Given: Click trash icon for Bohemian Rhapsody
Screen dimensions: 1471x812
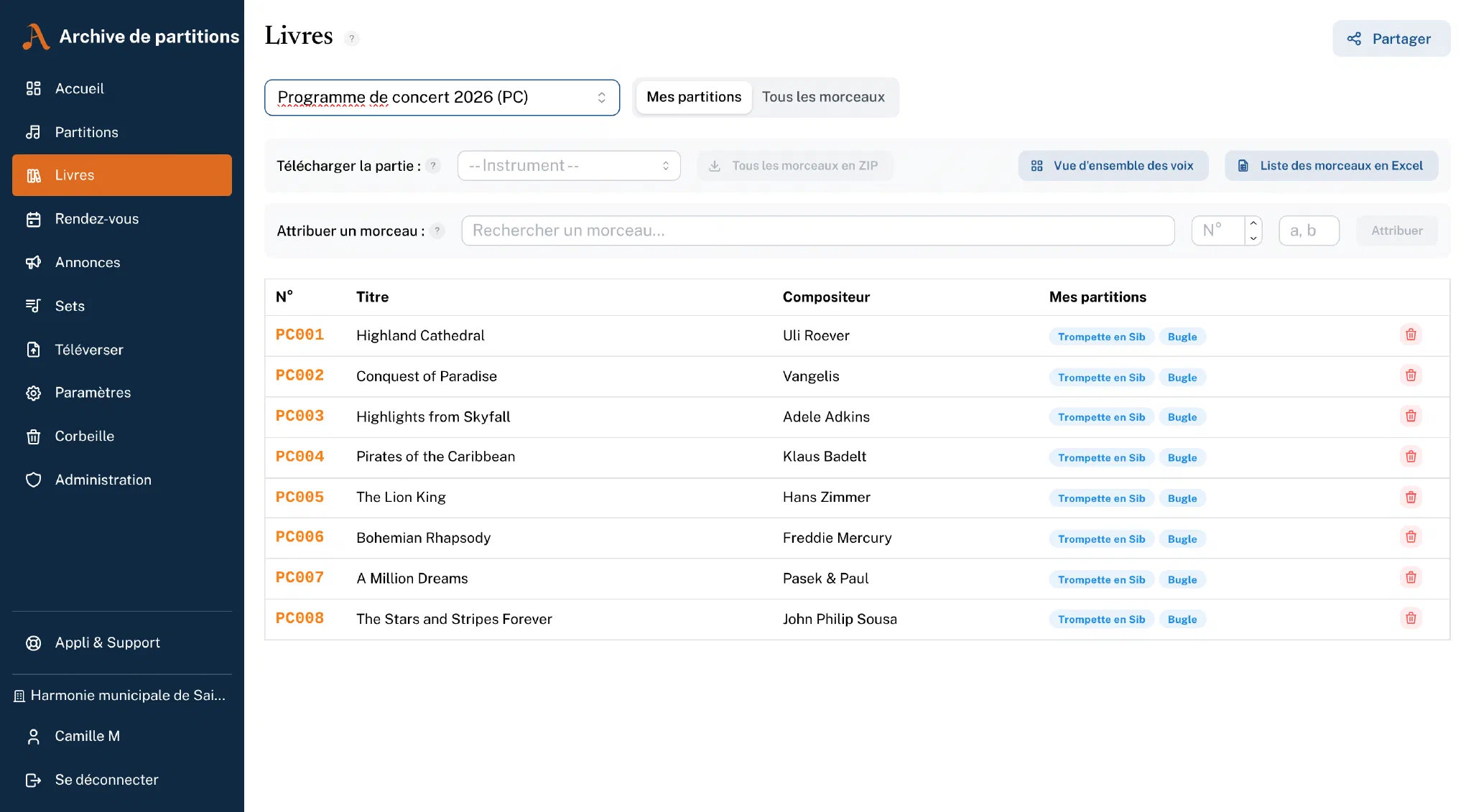Looking at the screenshot, I should 1411,537.
